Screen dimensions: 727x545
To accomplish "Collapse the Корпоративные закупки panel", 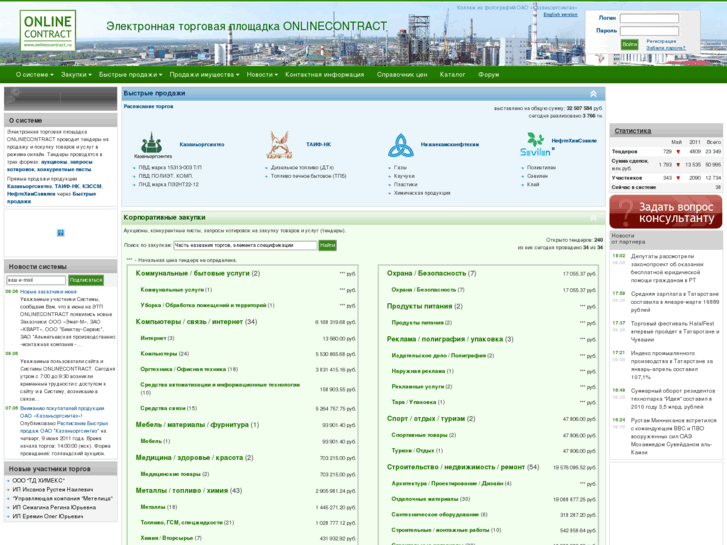I will 593,218.
